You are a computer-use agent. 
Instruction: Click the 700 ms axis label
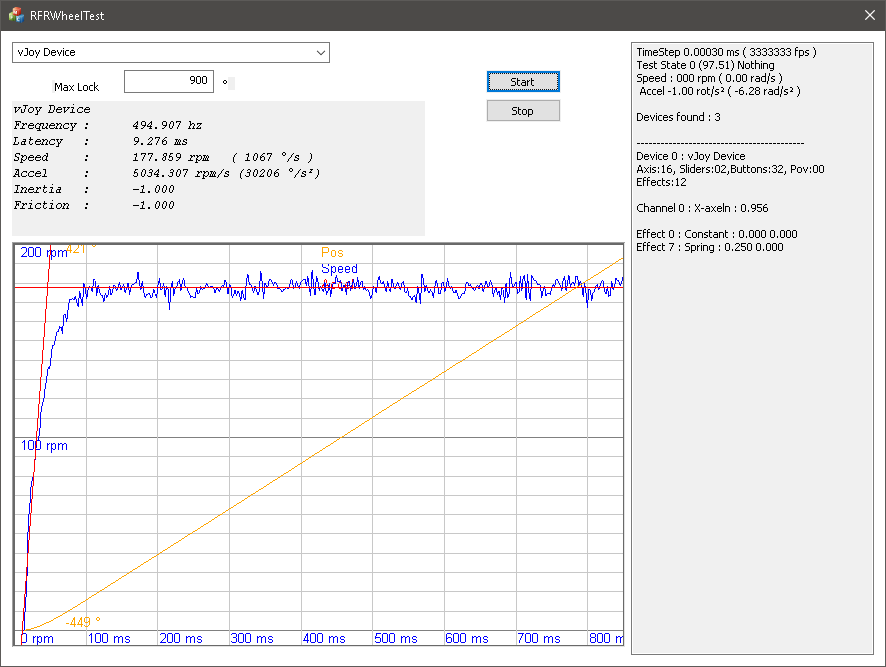pyautogui.click(x=538, y=638)
